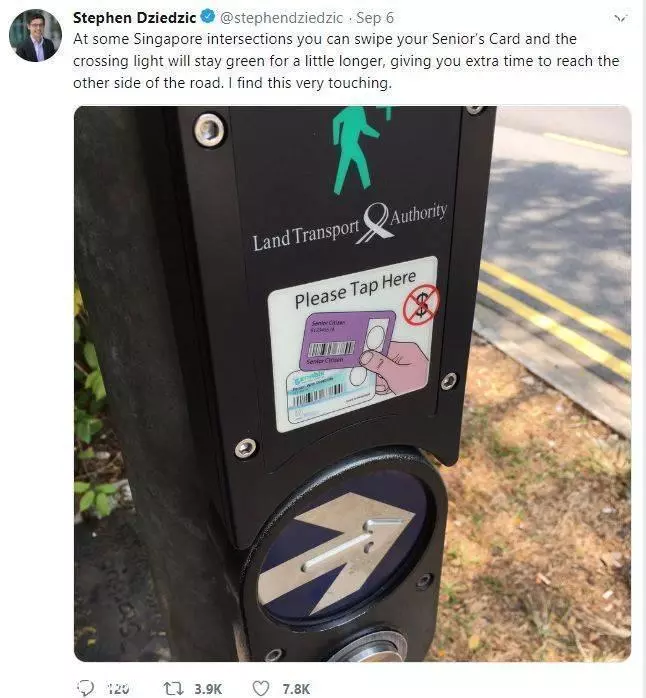Click the reply speech bubble icon
Image resolution: width=646 pixels, height=698 pixels.
pos(85,688)
